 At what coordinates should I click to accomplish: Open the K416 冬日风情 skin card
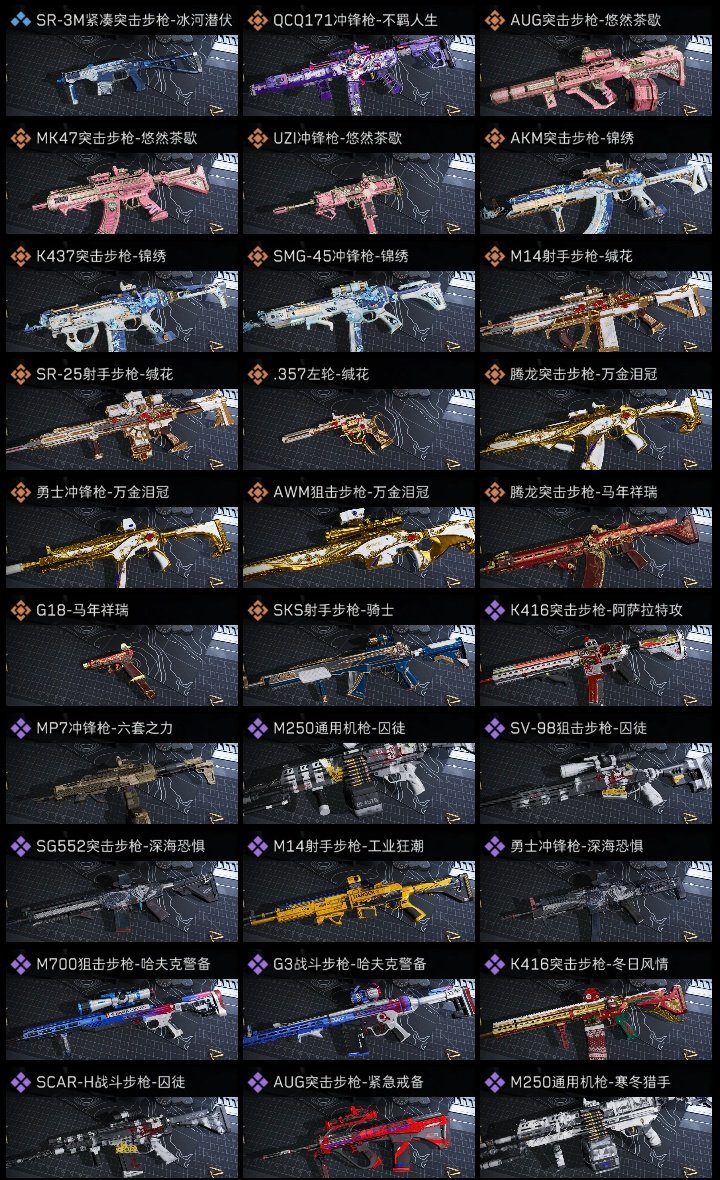pos(596,1008)
